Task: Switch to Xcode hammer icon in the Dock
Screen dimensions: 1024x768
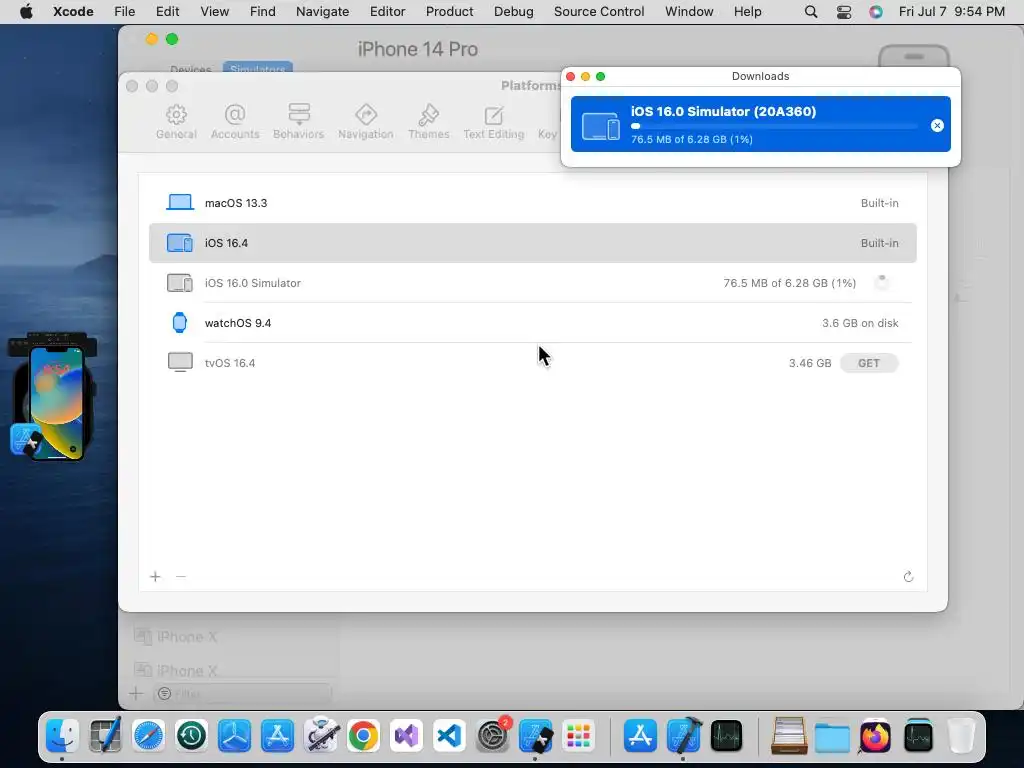Action: (684, 736)
